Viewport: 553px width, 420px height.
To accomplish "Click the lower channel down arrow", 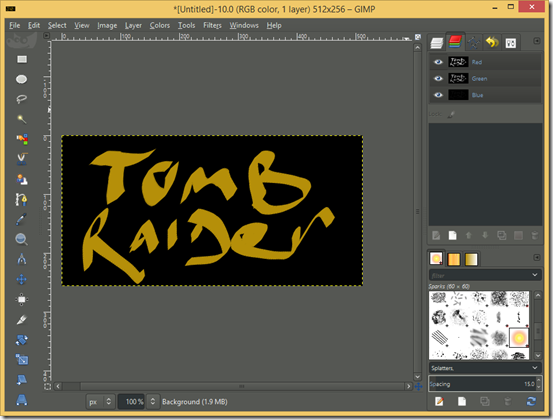I will click(485, 235).
